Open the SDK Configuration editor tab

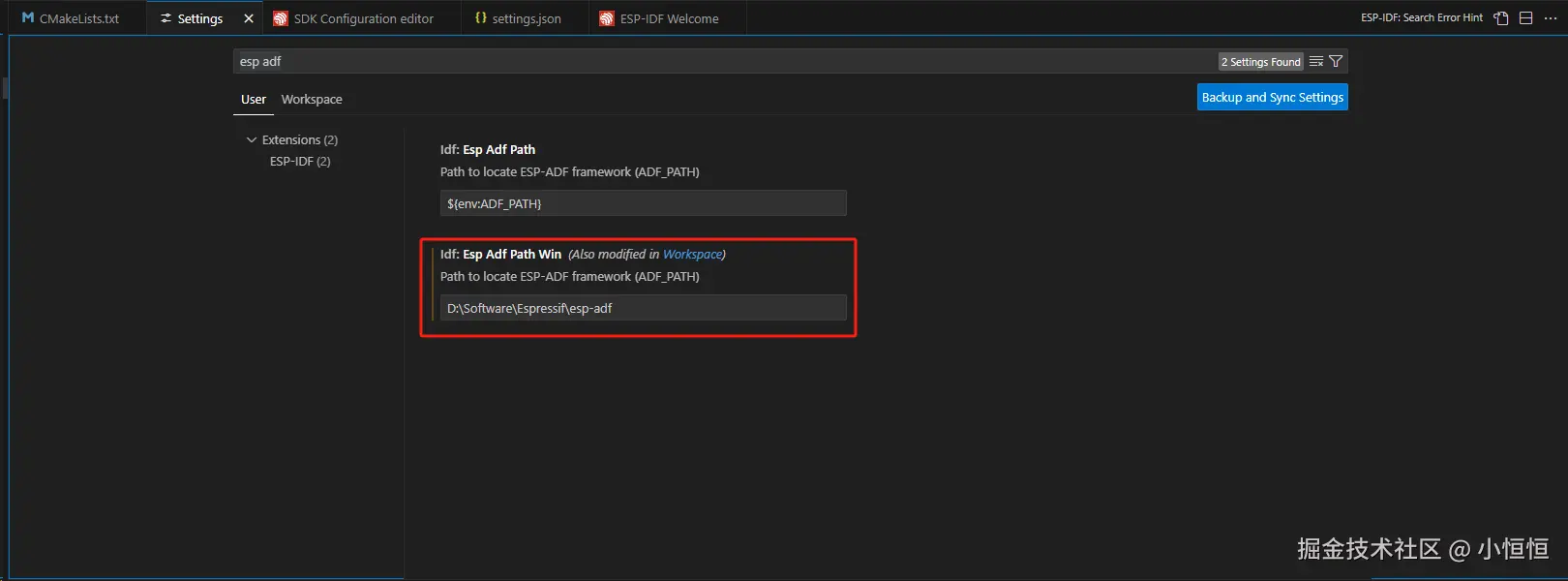pyautogui.click(x=363, y=18)
